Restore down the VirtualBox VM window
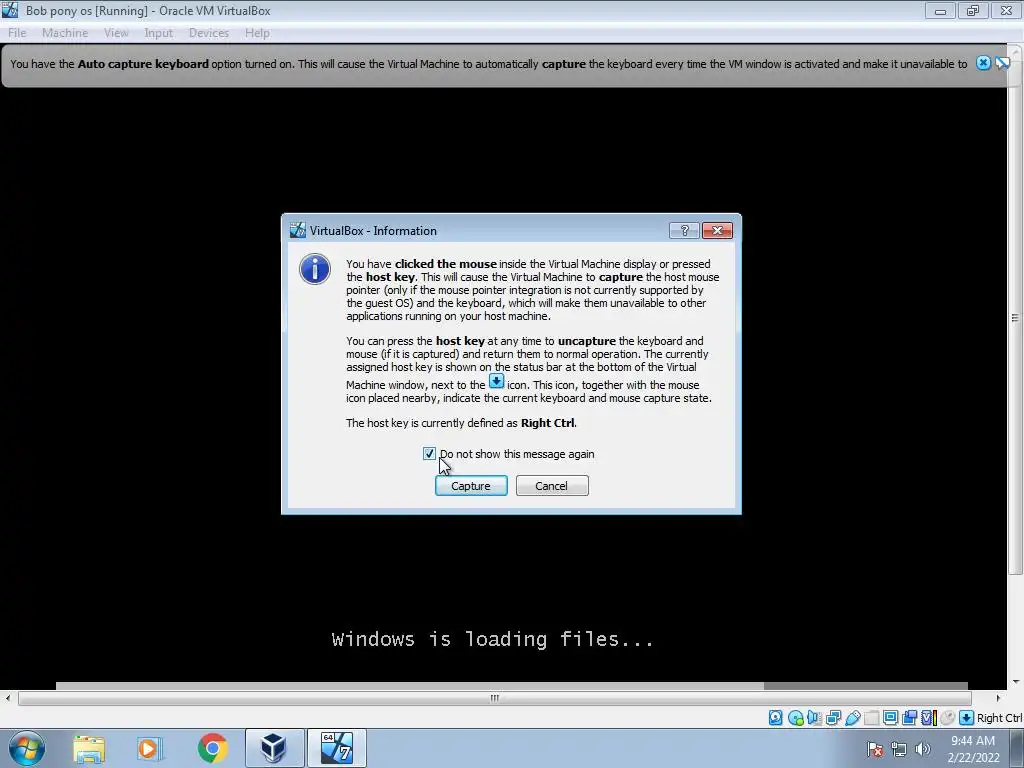The image size is (1024, 768). 973,10
